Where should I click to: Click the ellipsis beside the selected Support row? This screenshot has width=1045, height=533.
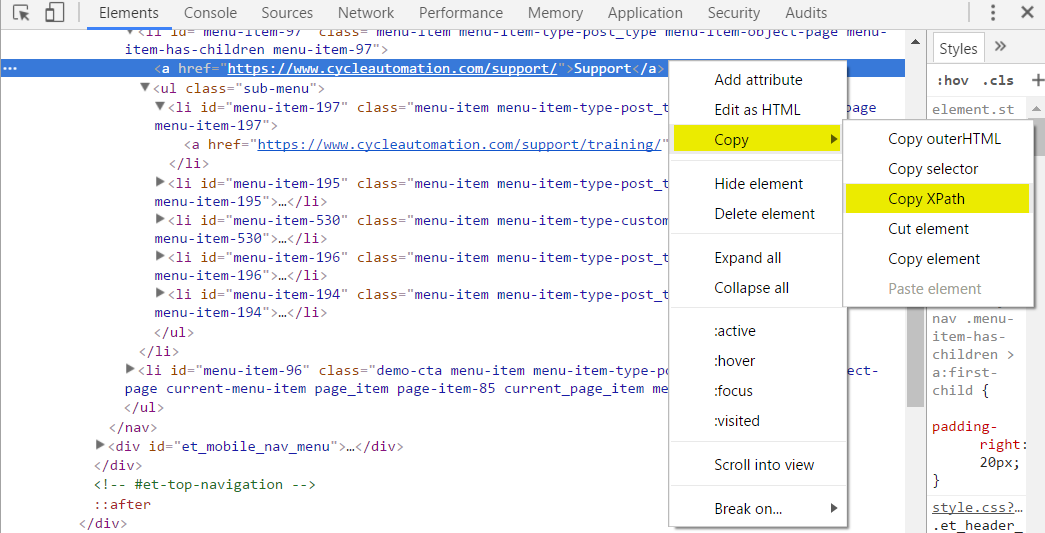[x=10, y=69]
